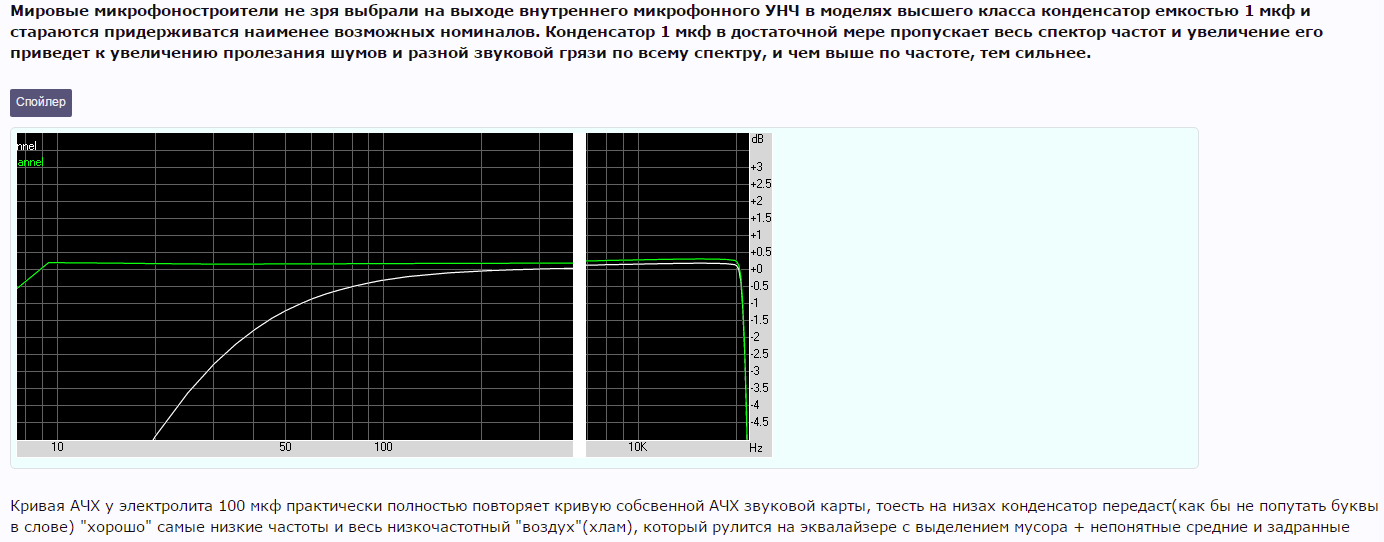Click the '+0.5' dB scale value
Image resolution: width=1384 pixels, height=542 pixels.
(761, 252)
